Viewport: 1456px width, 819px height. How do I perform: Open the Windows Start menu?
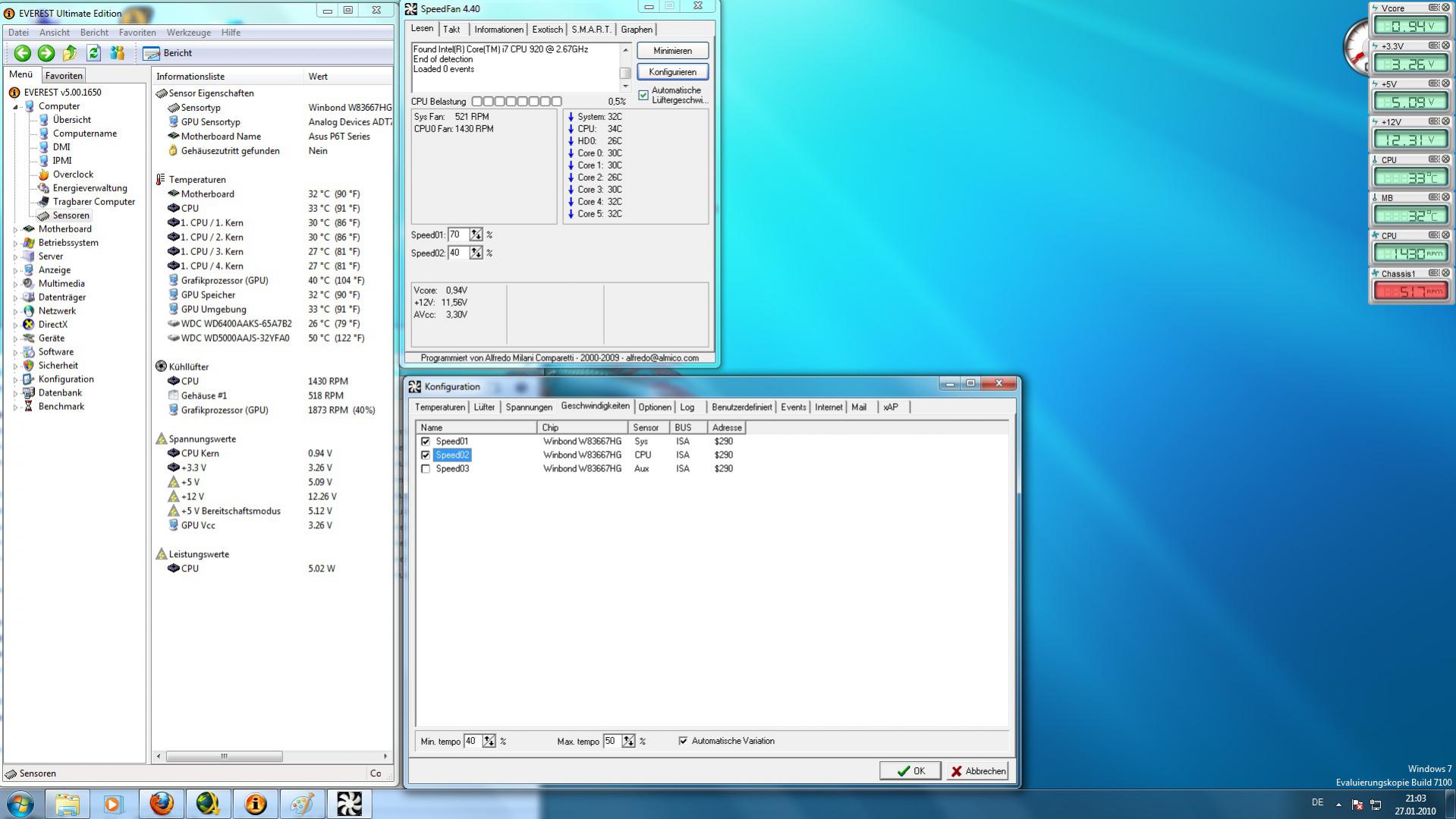pyautogui.click(x=20, y=804)
